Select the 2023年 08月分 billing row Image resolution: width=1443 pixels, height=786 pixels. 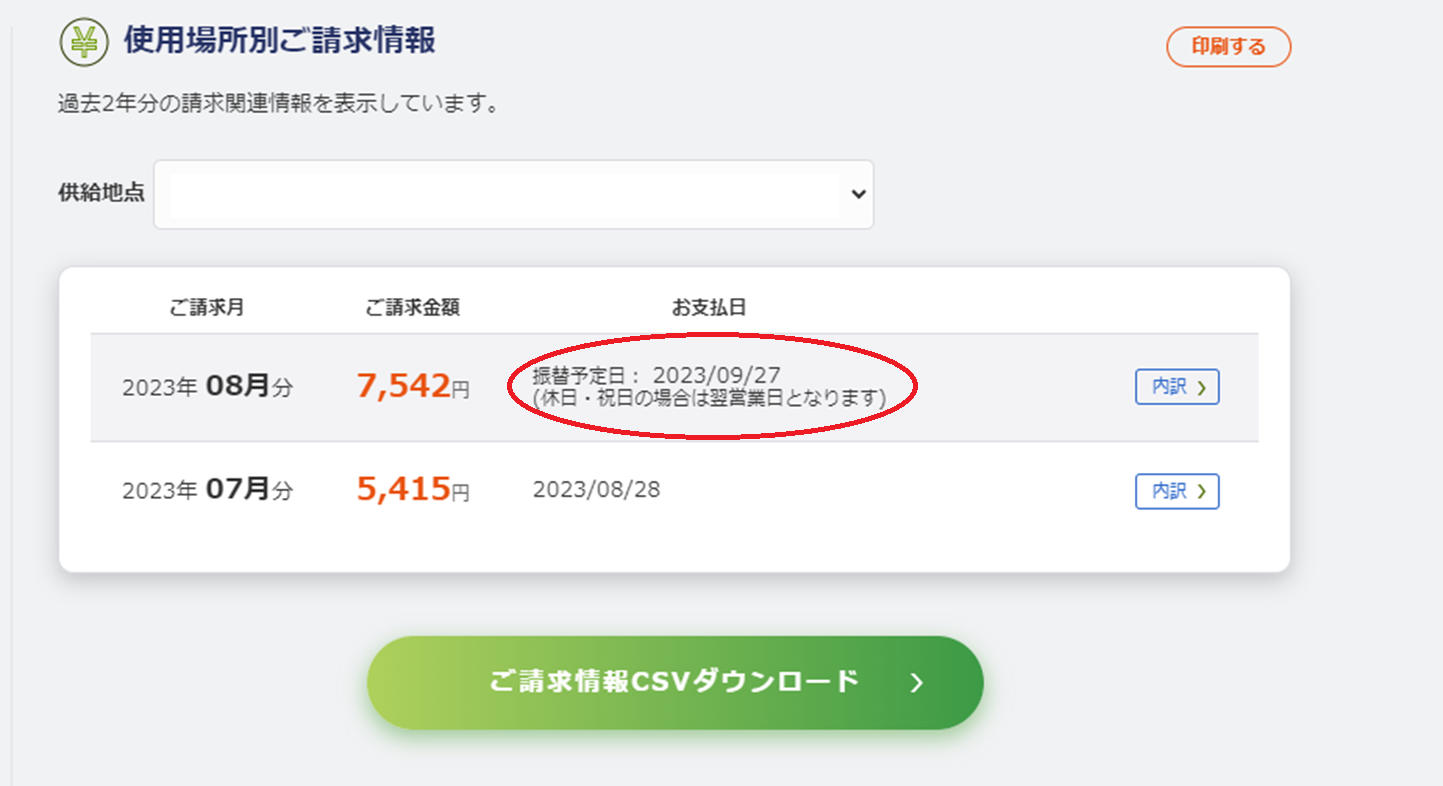[207, 387]
